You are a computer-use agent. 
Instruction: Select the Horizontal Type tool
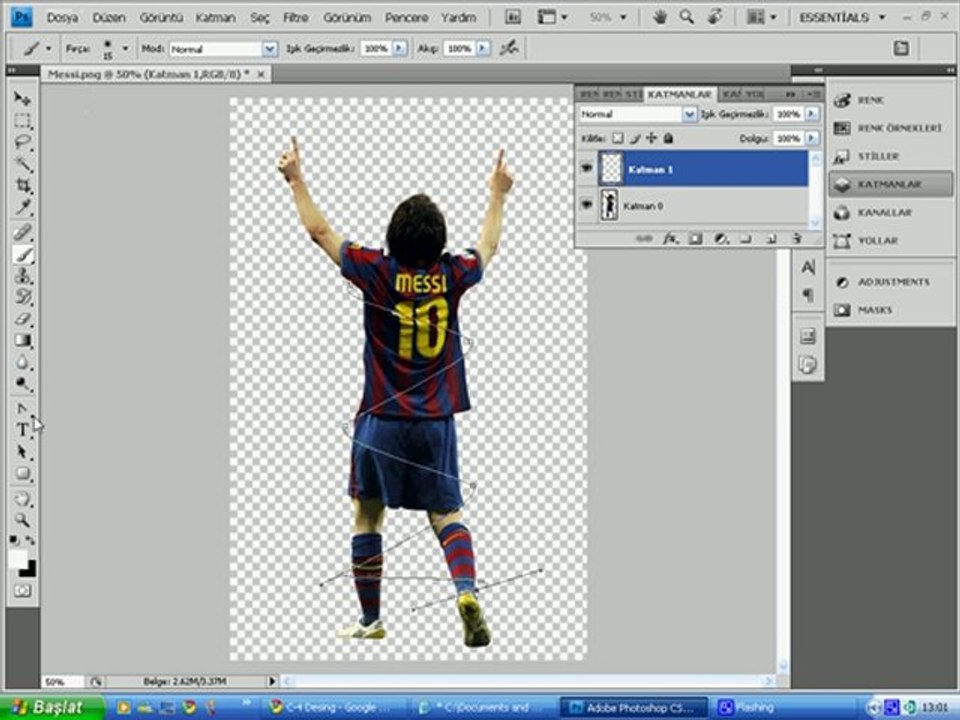tap(22, 430)
